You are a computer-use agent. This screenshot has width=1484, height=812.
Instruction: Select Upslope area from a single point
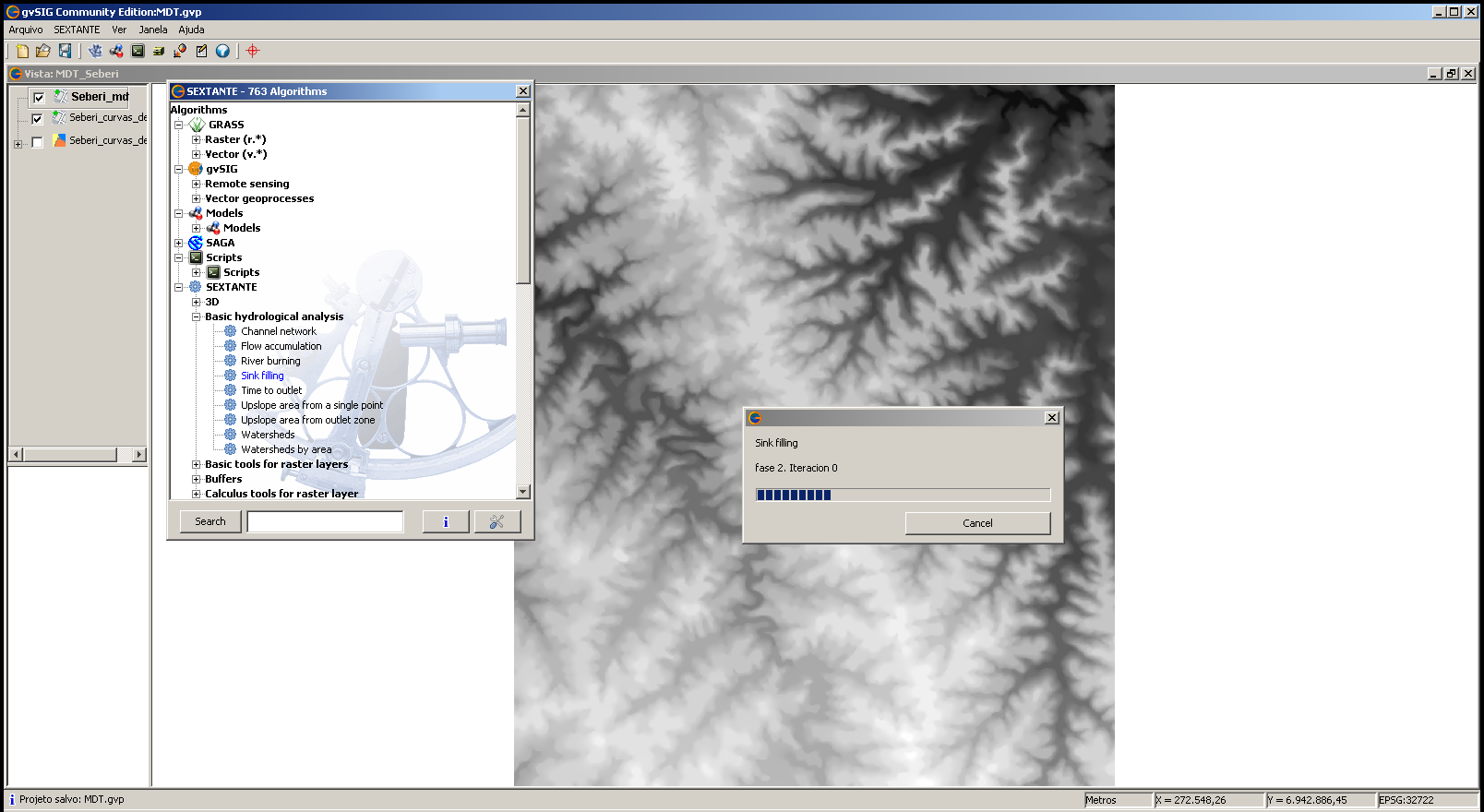click(312, 405)
